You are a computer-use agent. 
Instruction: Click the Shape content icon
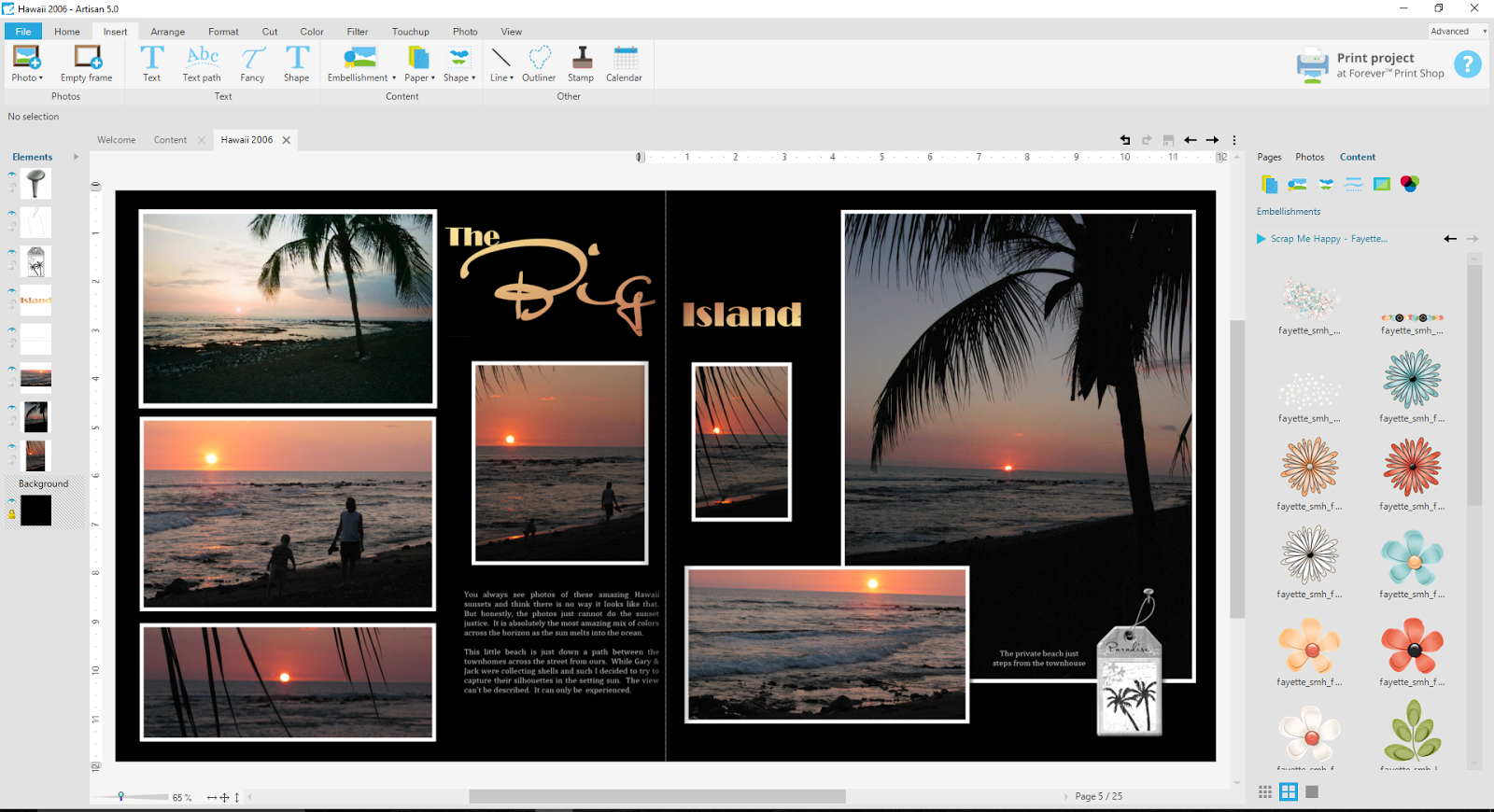(458, 58)
